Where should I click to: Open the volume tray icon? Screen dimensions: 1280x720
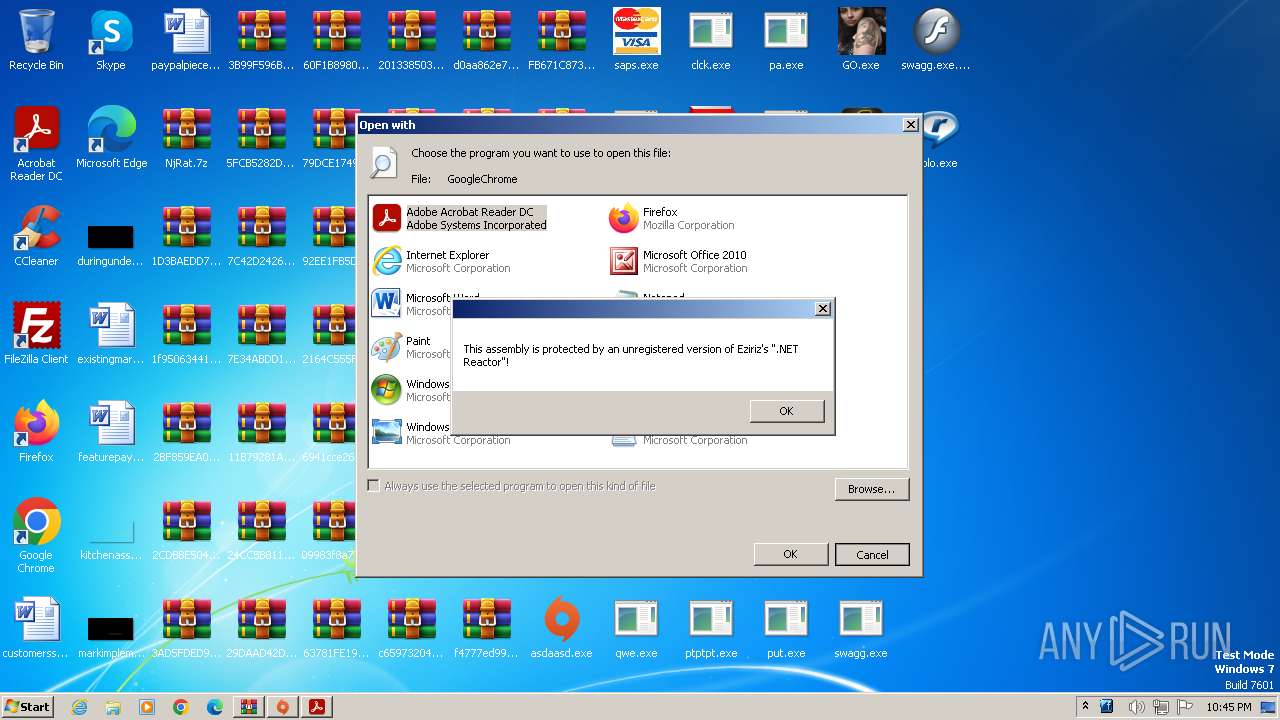point(1137,707)
